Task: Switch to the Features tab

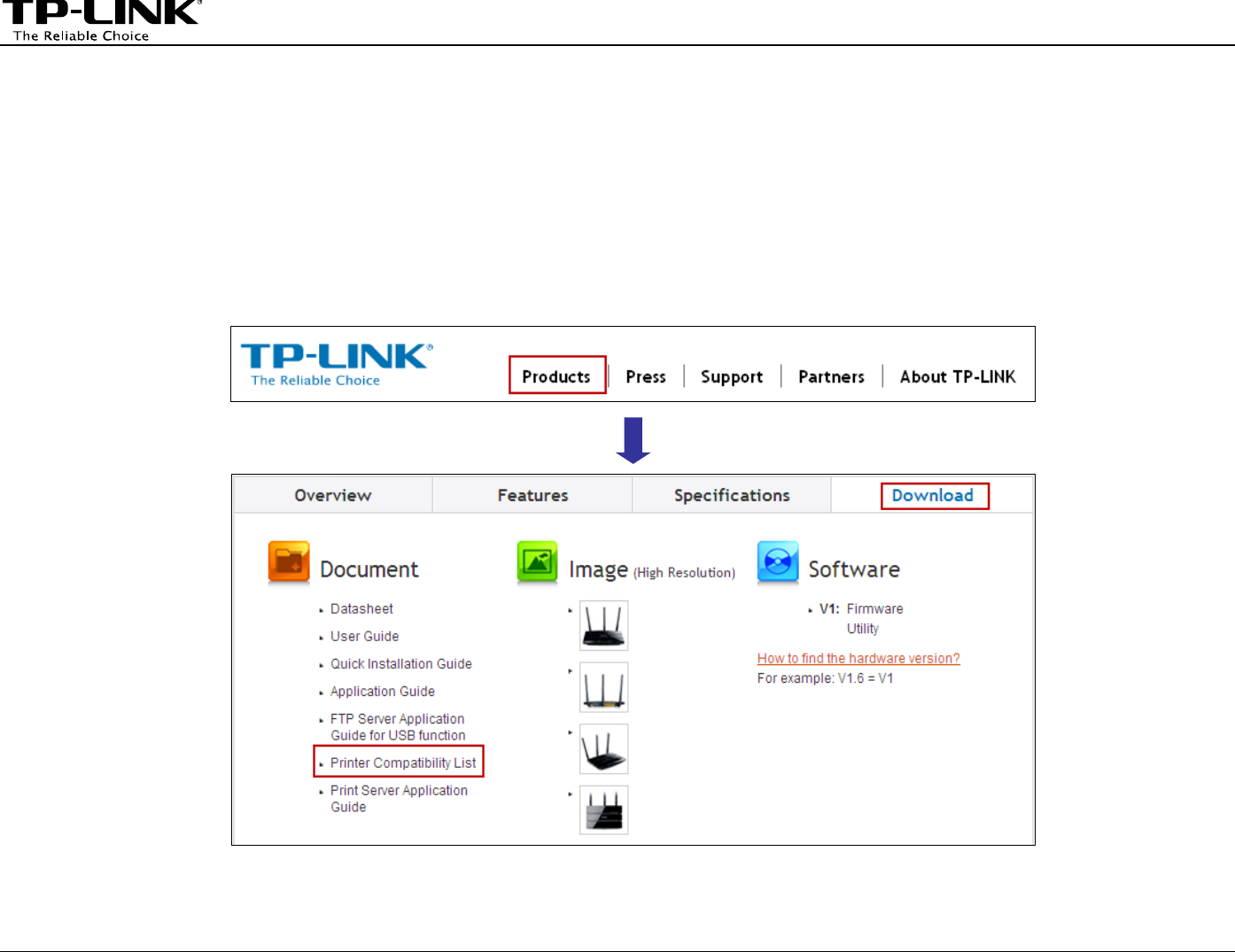Action: point(532,495)
